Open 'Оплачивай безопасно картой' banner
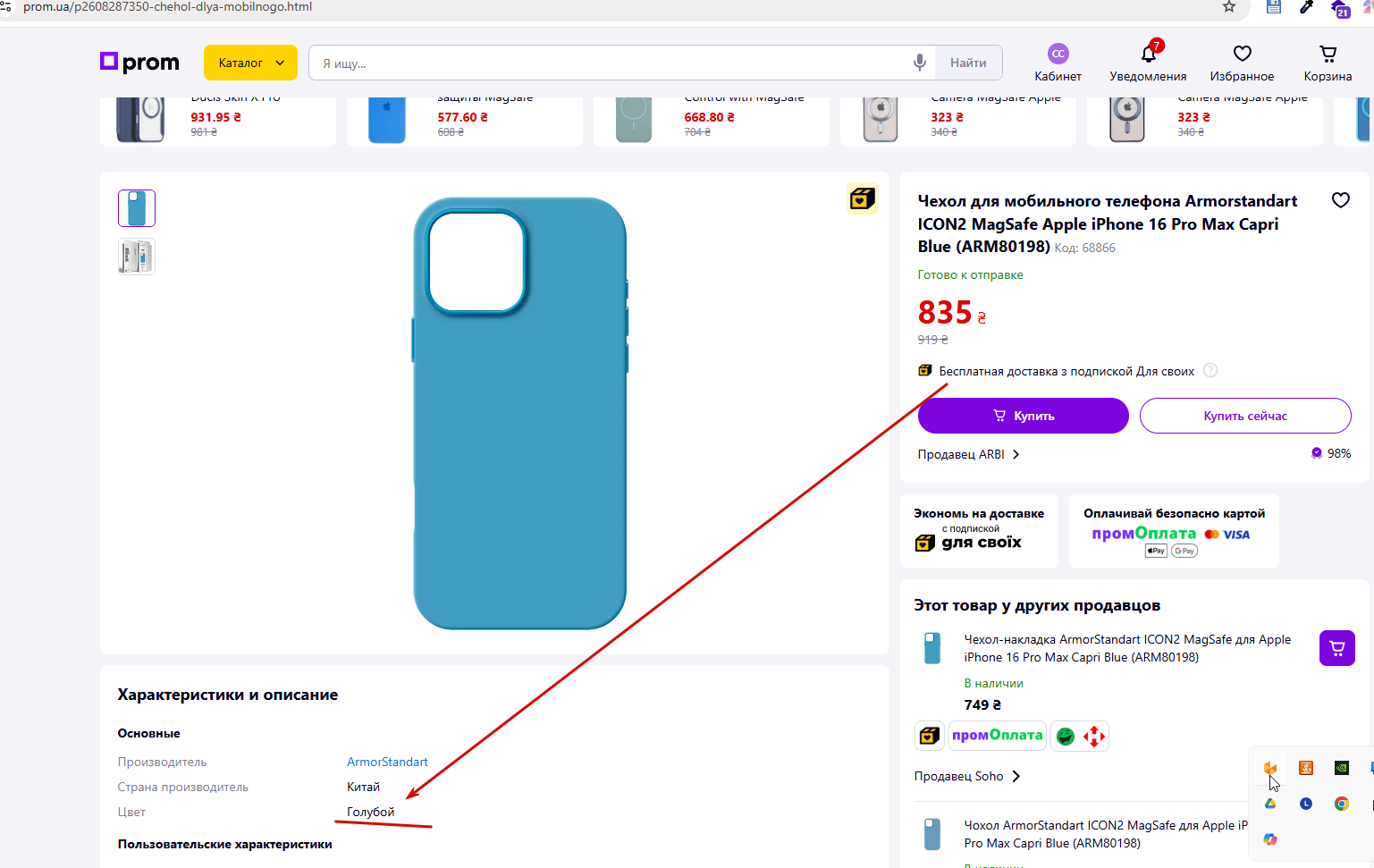 click(x=1174, y=531)
